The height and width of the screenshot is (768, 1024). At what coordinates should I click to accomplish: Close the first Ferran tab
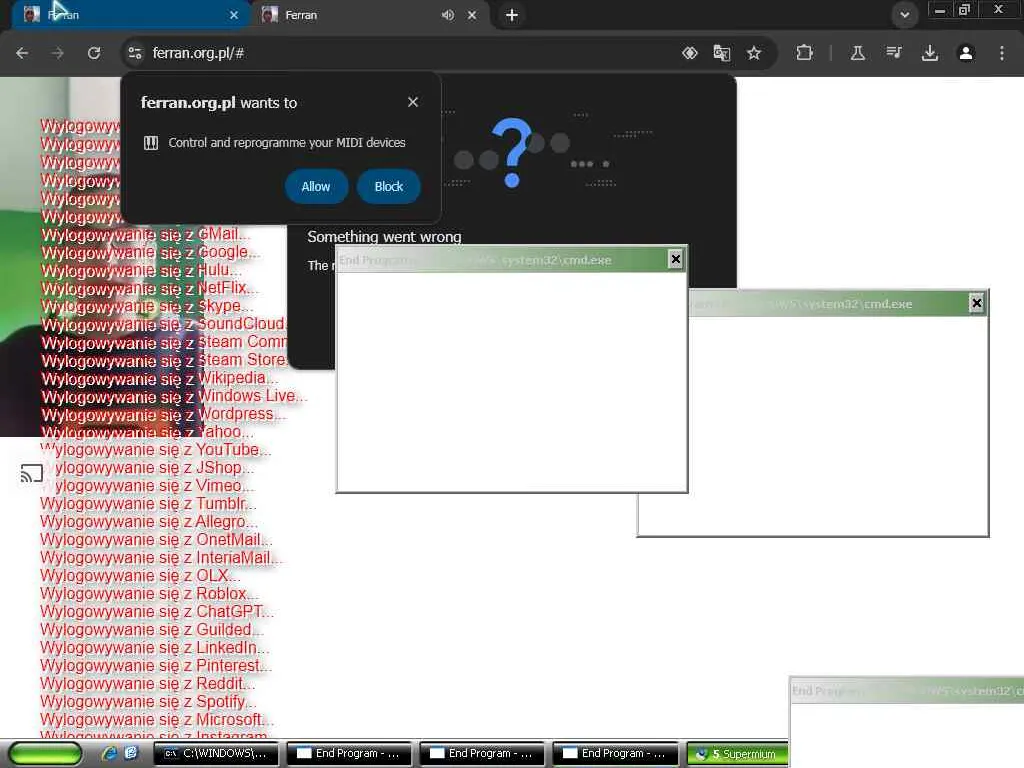point(234,15)
